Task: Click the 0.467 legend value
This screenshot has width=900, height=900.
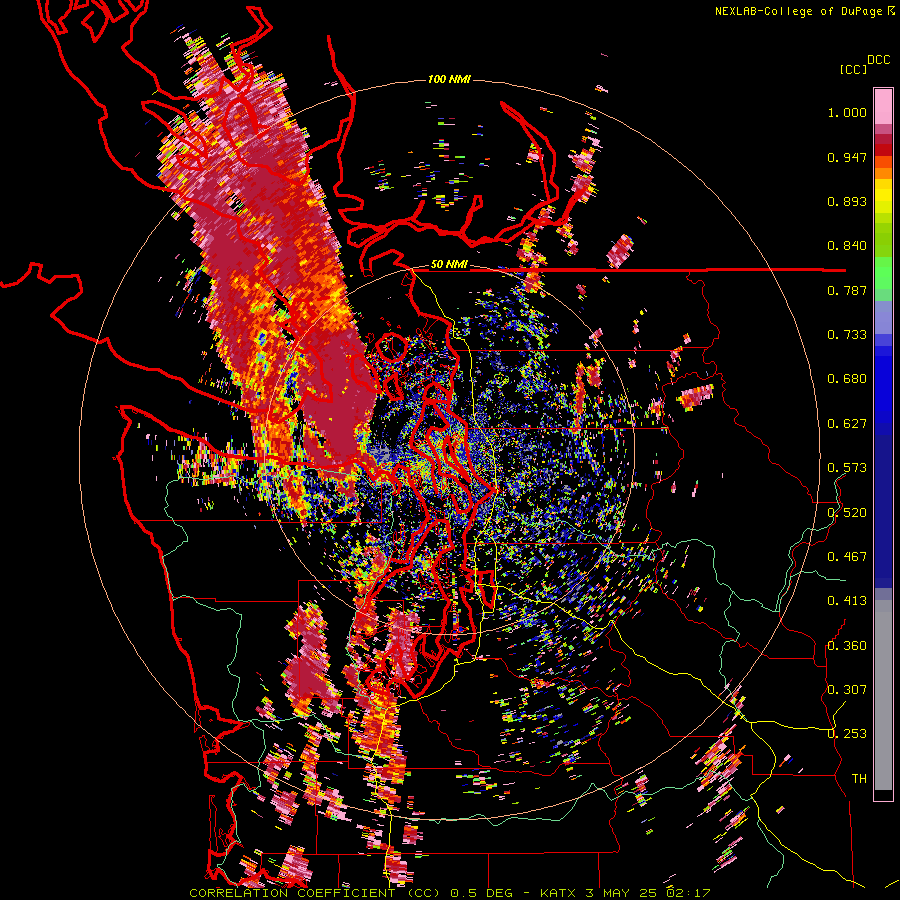Action: (x=847, y=557)
